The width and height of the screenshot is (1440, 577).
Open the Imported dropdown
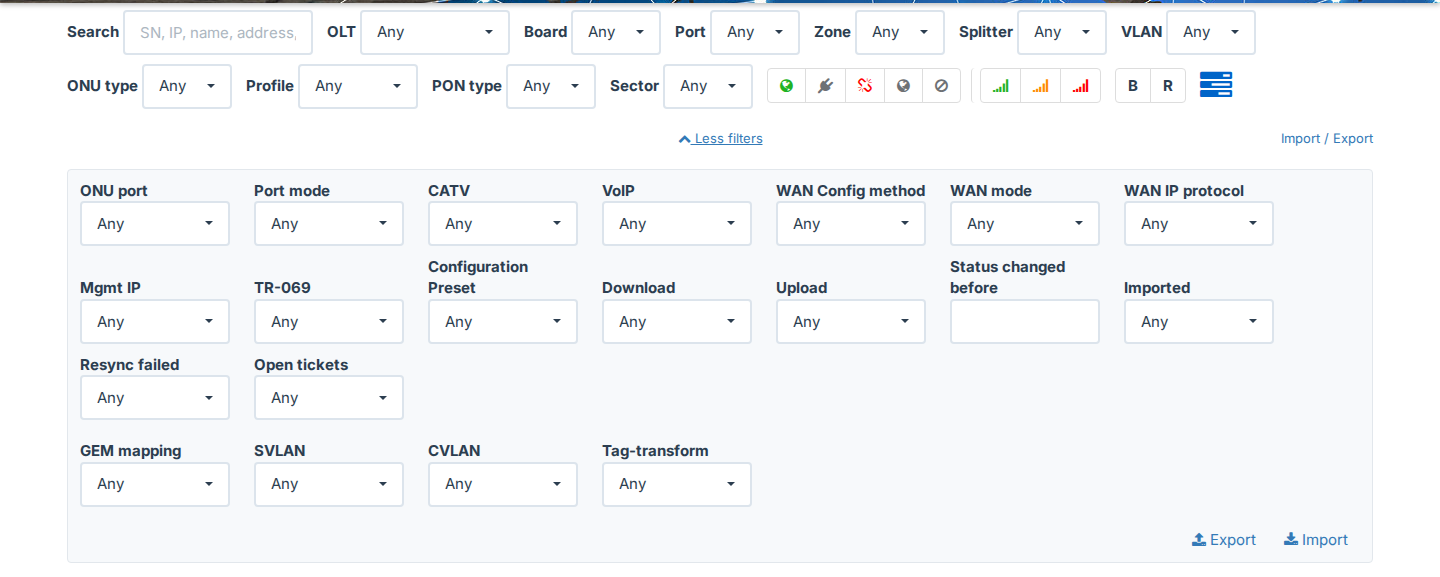1199,322
